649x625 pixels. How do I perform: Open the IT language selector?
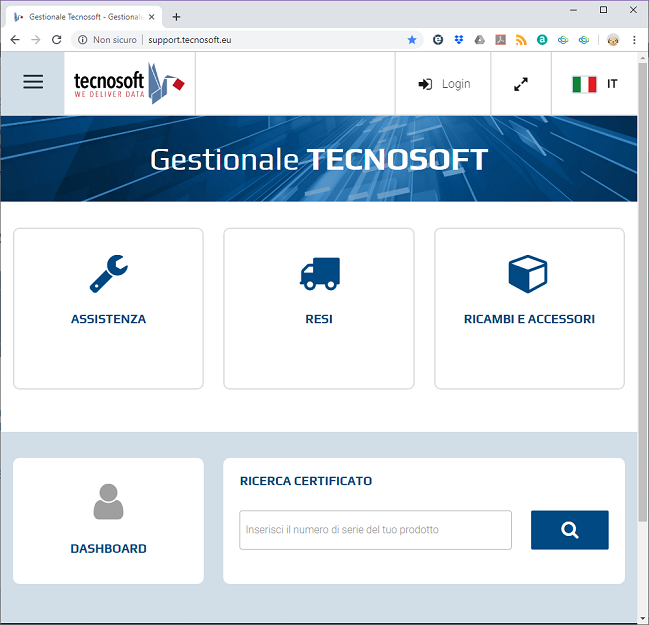[x=595, y=84]
